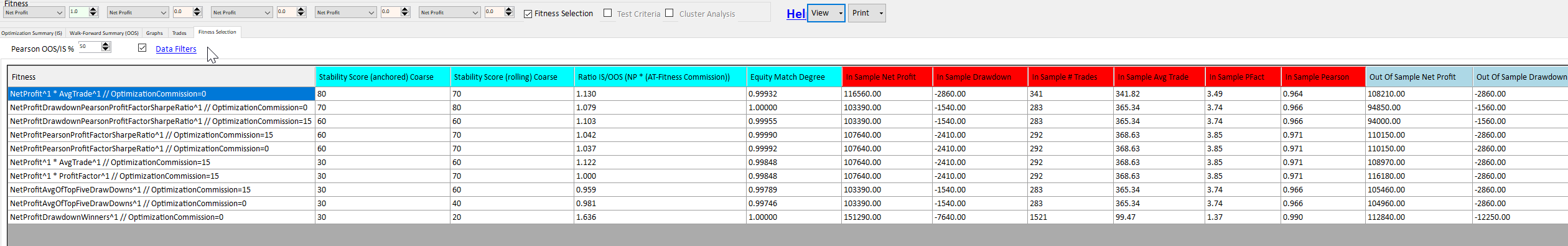Viewport: 1568px width, 246px height.
Task: Sort by Stability Score (rolling) Coarse header
Action: (x=512, y=77)
